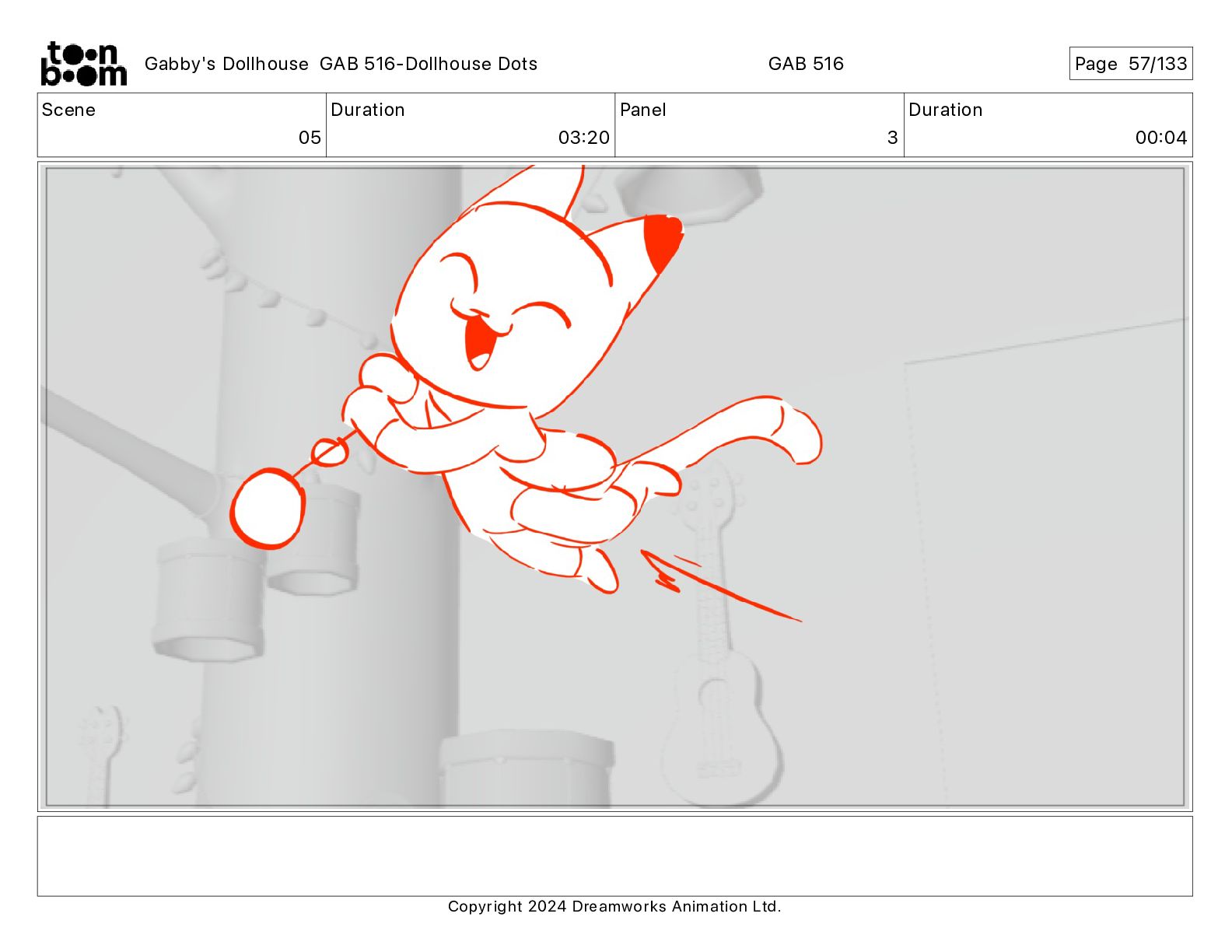The width and height of the screenshot is (1232, 952).
Task: Click the GAB 516 episode code
Action: pyautogui.click(x=806, y=64)
